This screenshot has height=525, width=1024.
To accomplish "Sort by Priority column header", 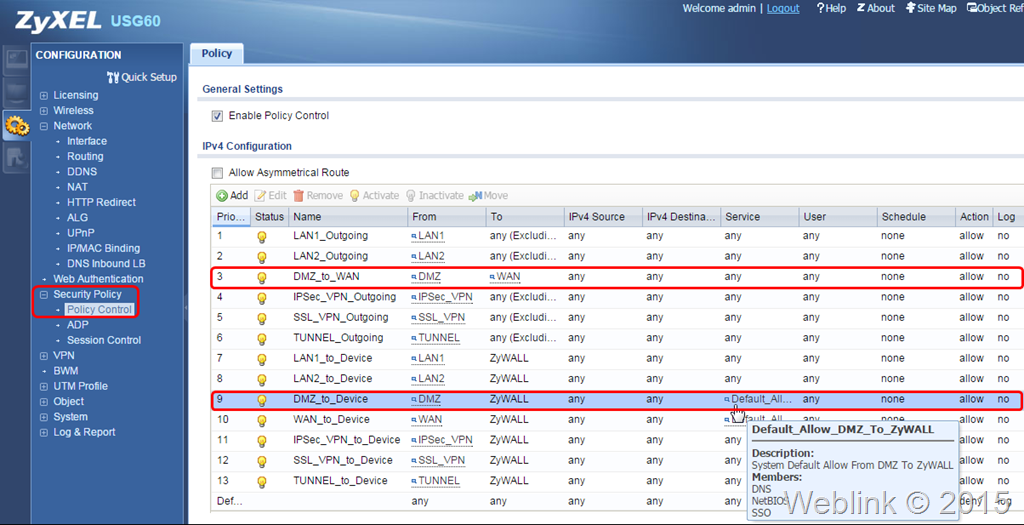I will [232, 217].
